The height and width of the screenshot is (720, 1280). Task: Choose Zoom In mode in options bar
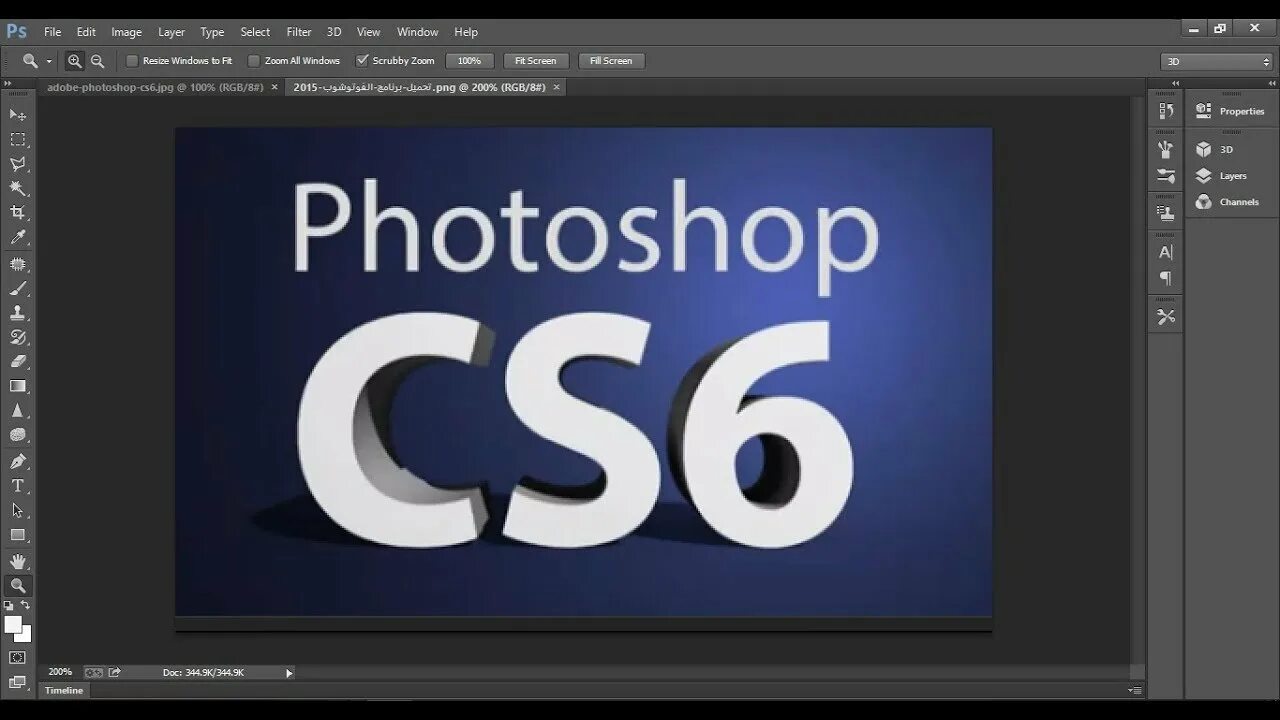pyautogui.click(x=75, y=61)
